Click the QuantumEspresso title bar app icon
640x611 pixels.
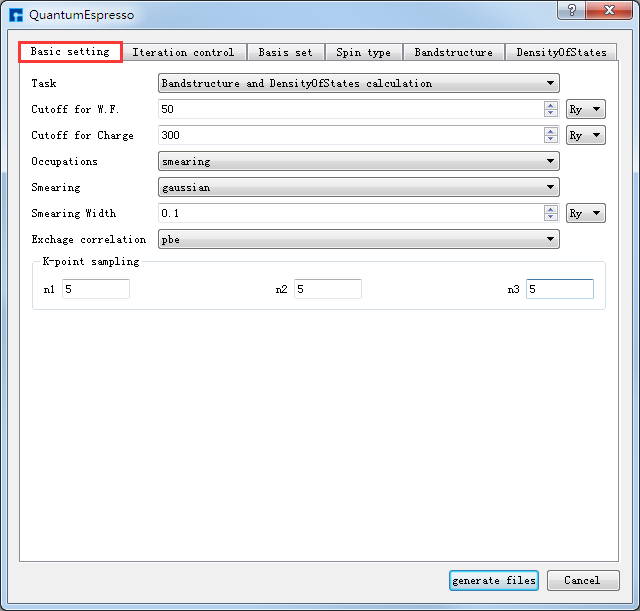coord(16,15)
